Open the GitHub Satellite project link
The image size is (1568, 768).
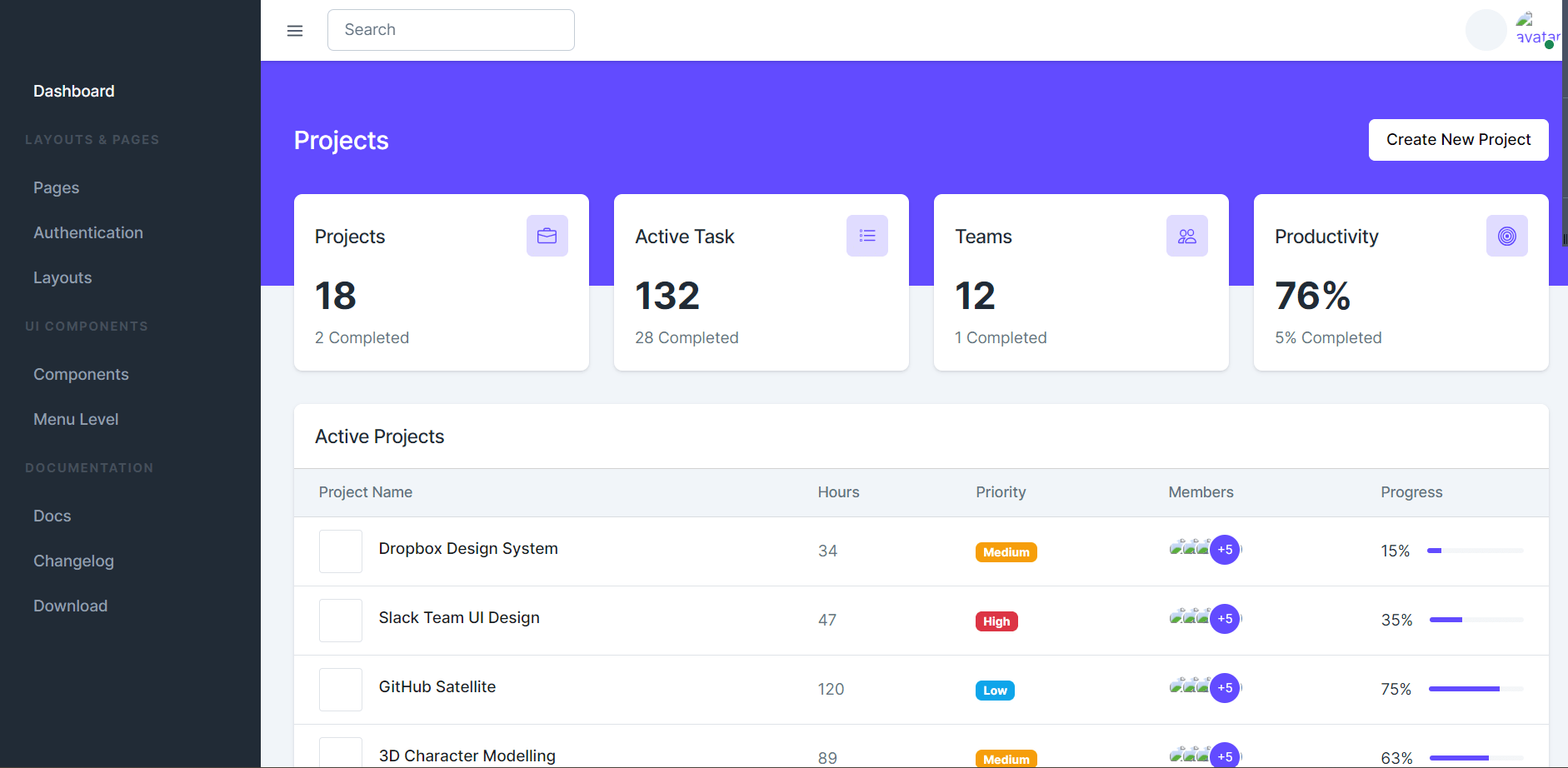coord(437,686)
